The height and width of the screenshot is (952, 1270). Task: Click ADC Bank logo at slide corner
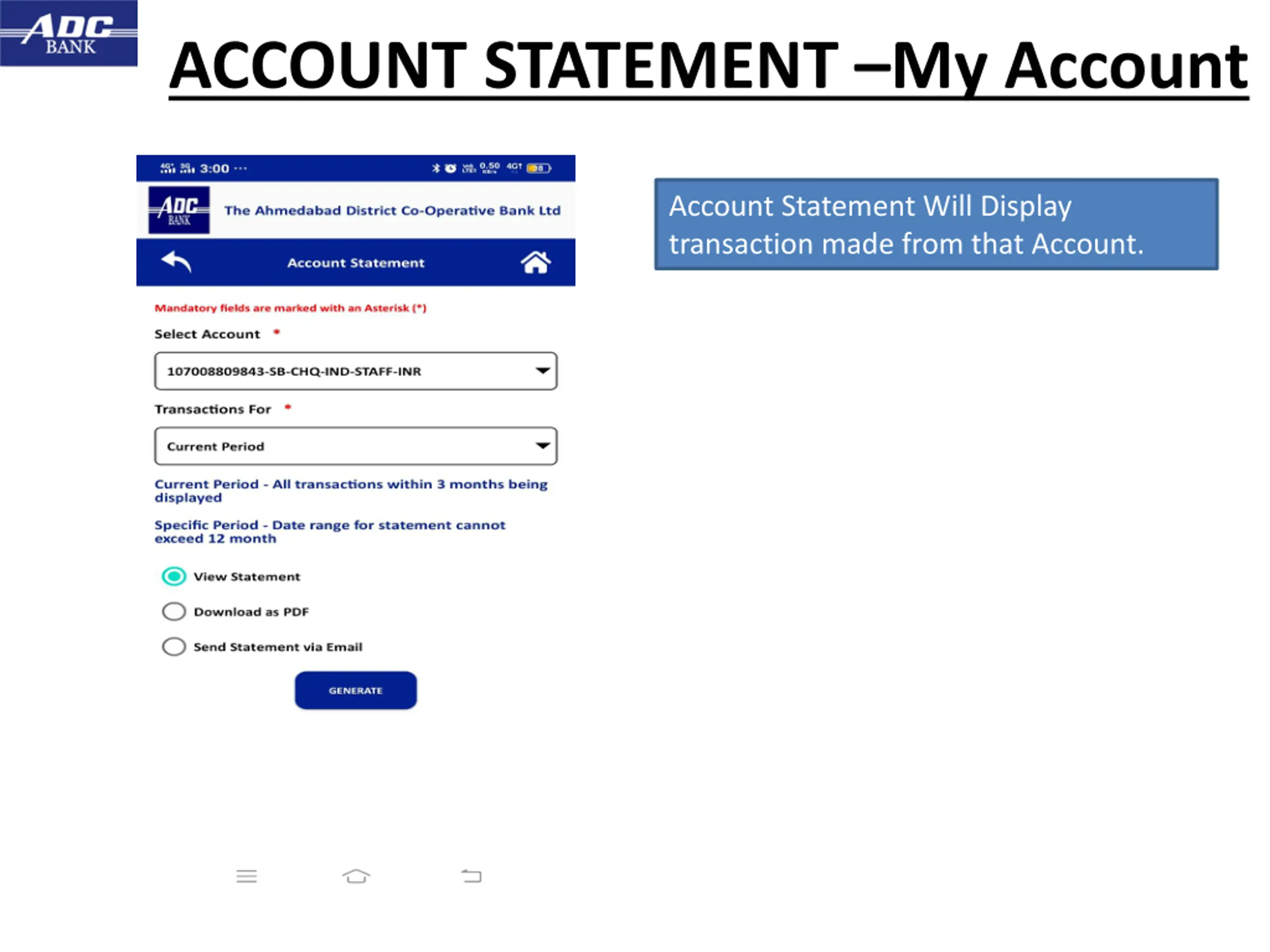pyautogui.click(x=68, y=33)
